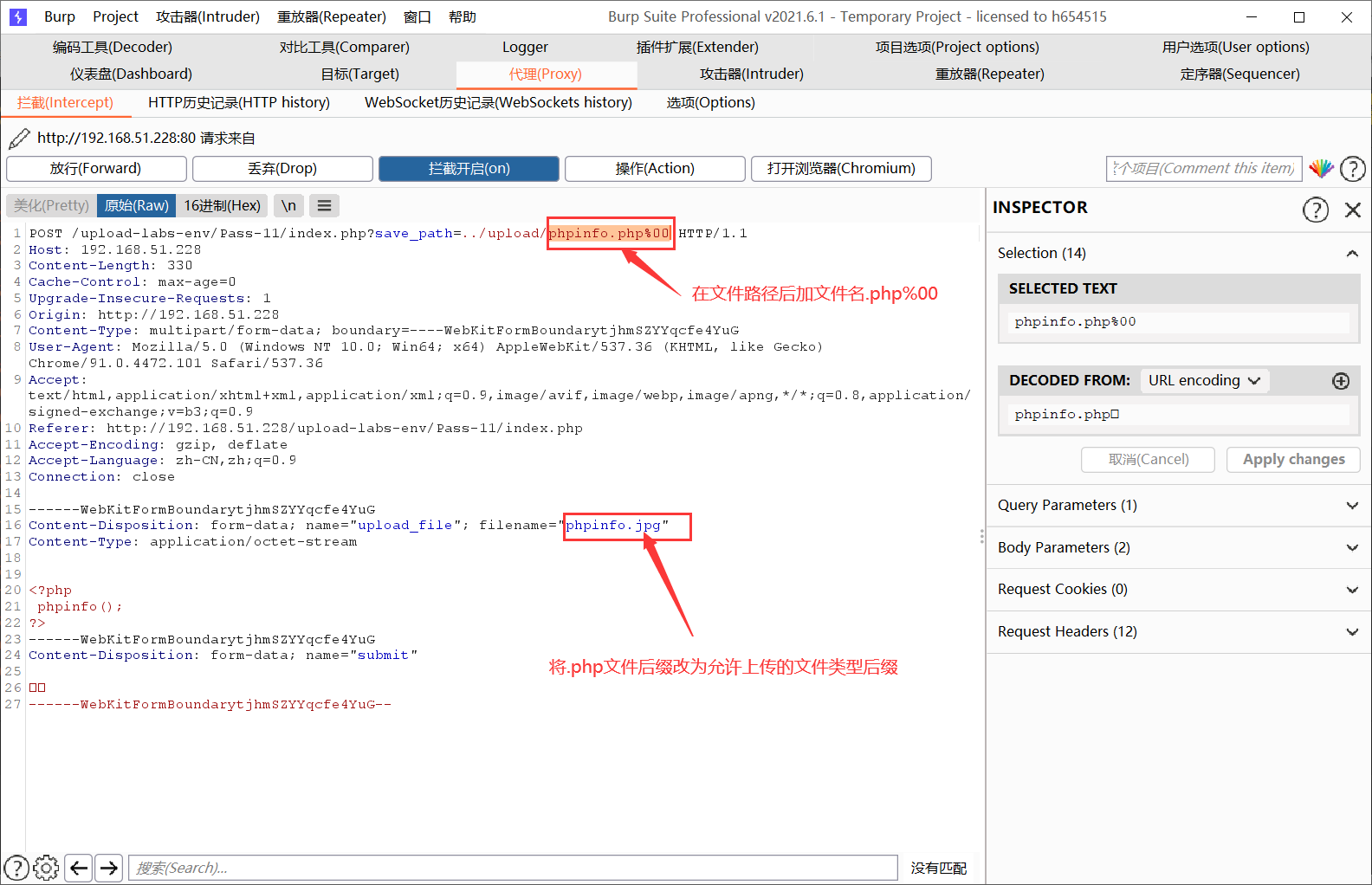
Task: Click the Burp Suite logo icon
Action: click(x=18, y=16)
